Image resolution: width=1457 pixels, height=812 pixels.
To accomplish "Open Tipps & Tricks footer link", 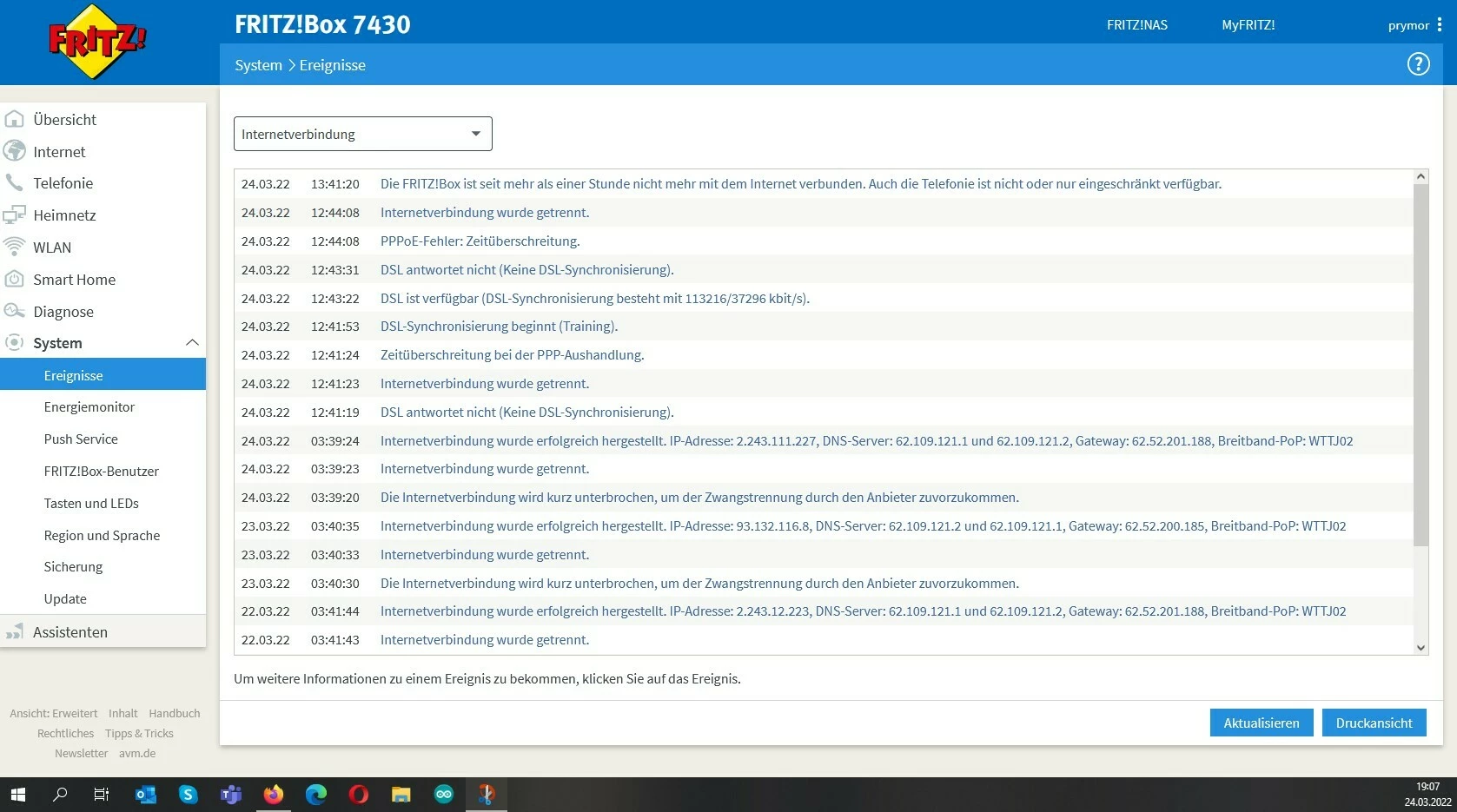I will [x=140, y=733].
